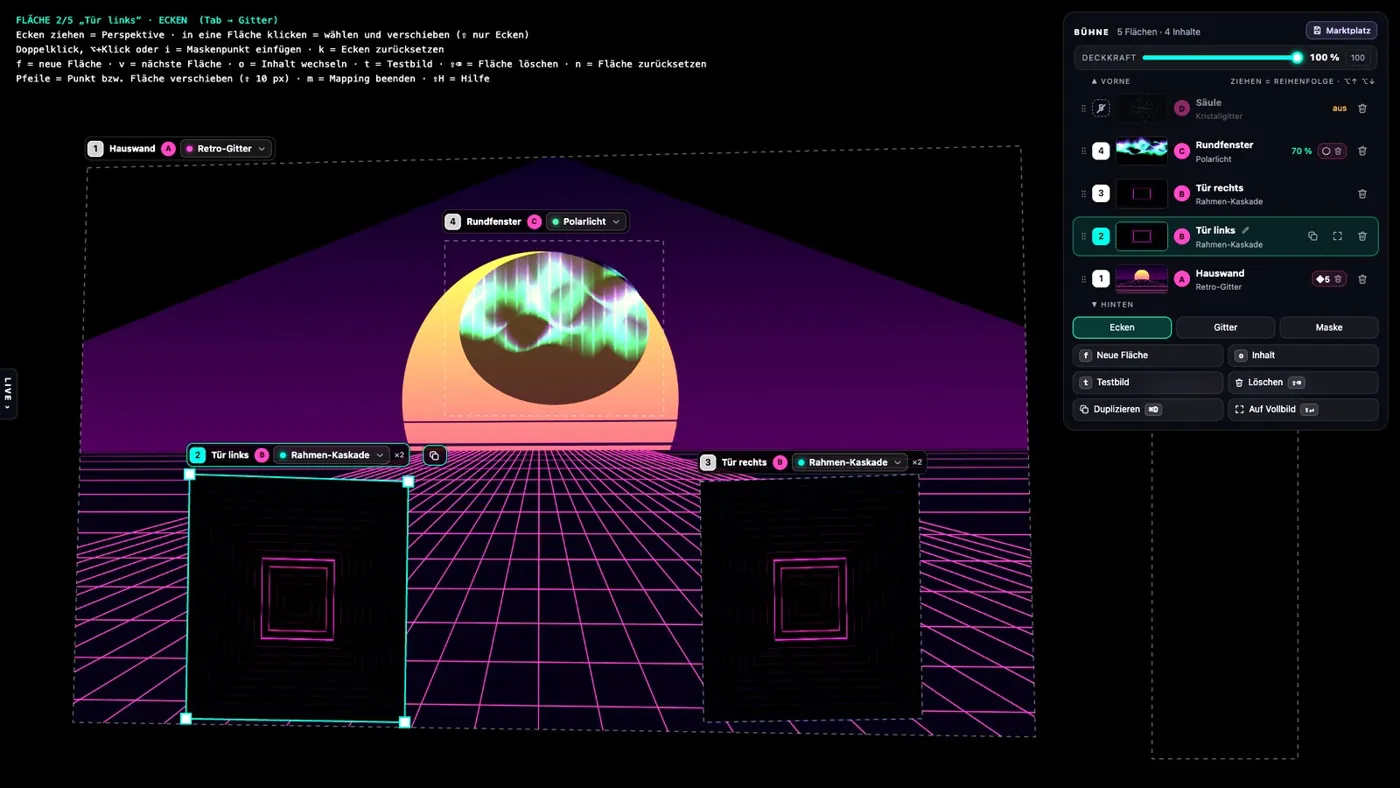Click into the Deckkraft value field showing 100
The image size is (1400, 788).
click(1358, 58)
